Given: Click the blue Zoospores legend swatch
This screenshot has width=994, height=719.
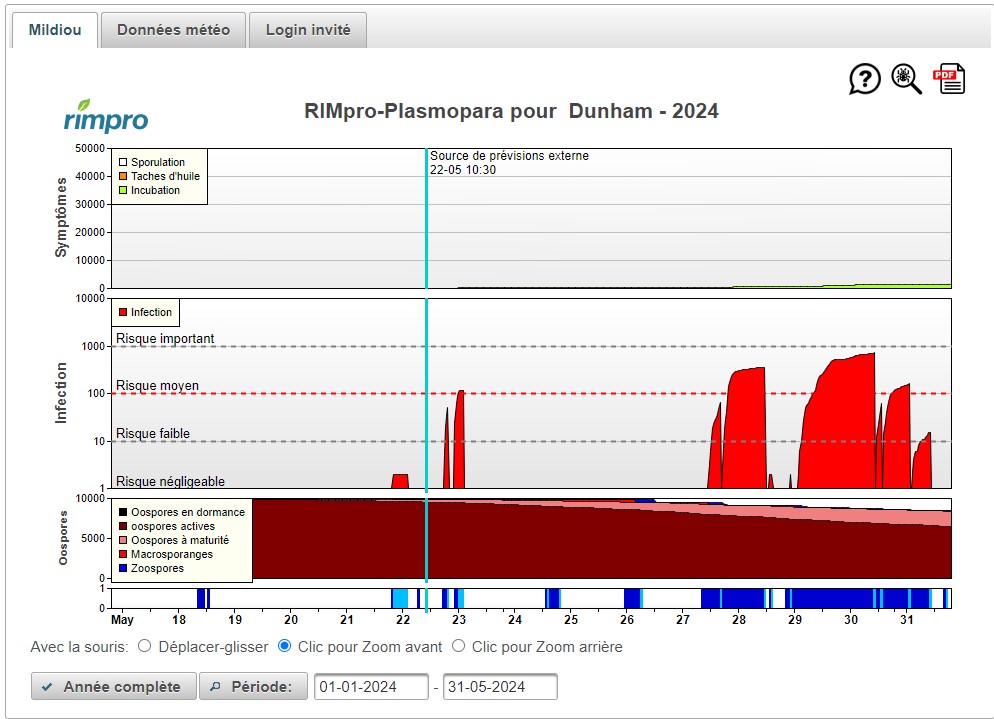Looking at the screenshot, I should 123,569.
